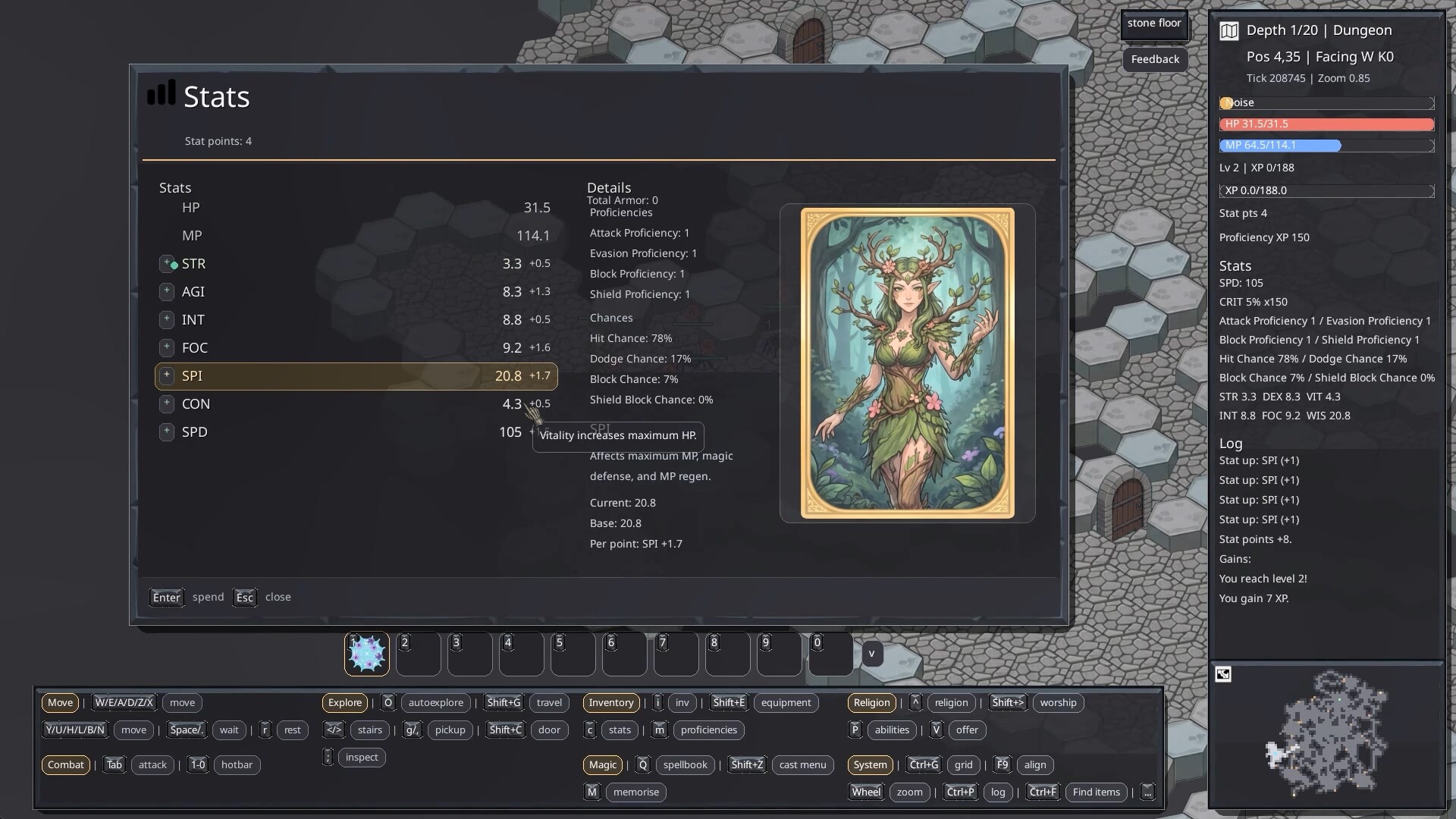Increase SPI with its plus button
1456x819 pixels.
tap(167, 375)
